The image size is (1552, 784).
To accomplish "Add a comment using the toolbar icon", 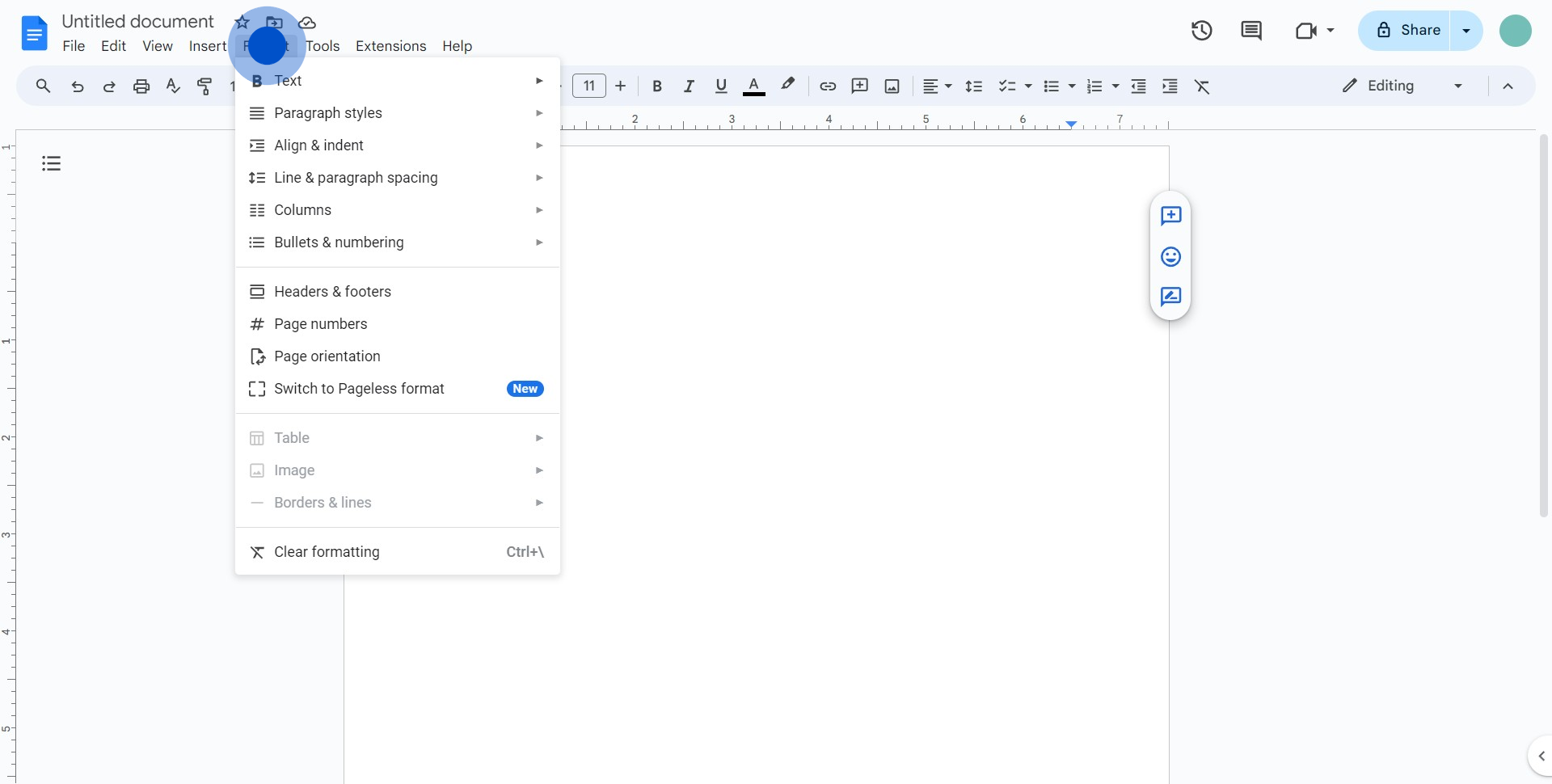I will [x=859, y=86].
